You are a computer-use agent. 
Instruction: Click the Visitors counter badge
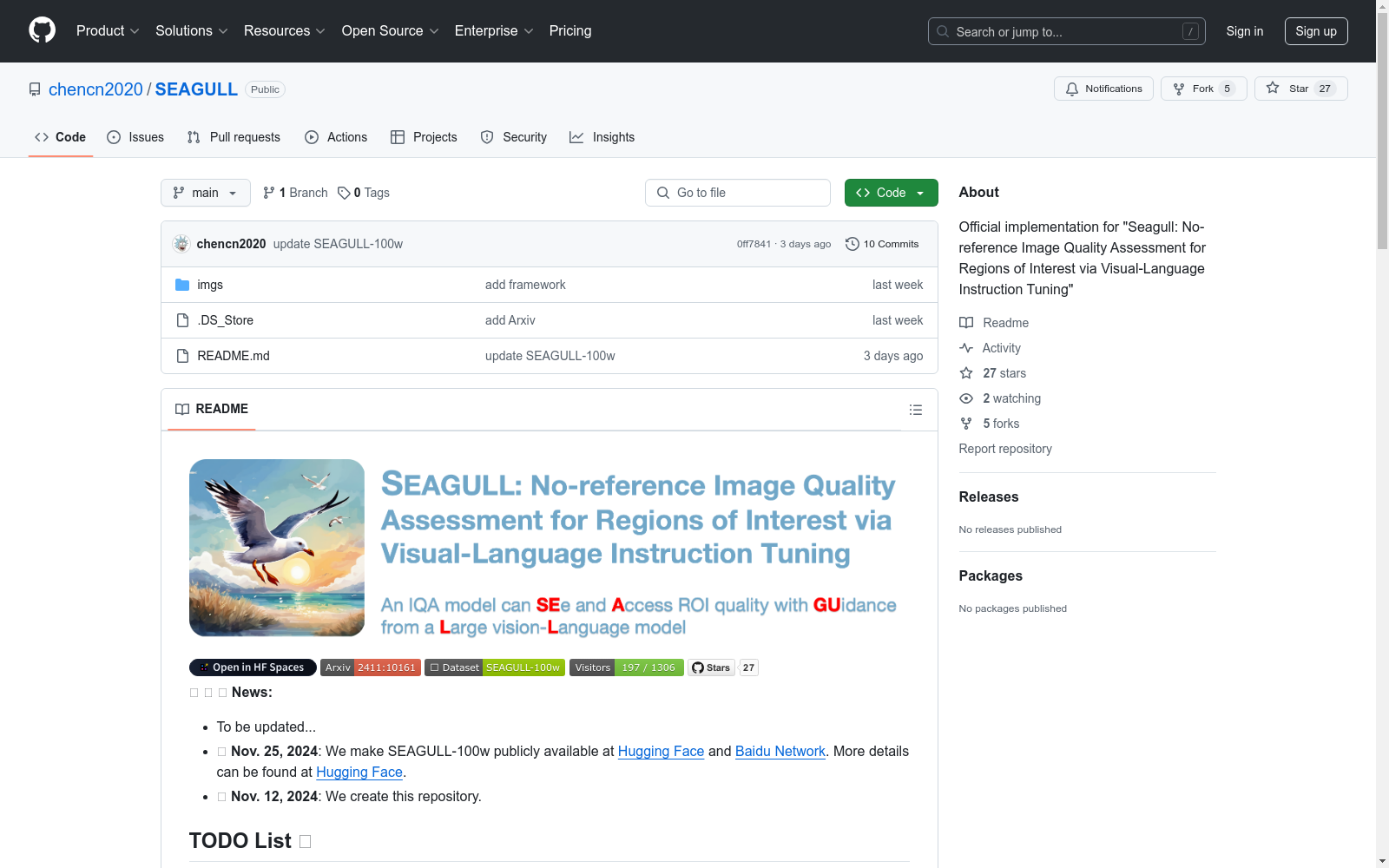tap(627, 667)
